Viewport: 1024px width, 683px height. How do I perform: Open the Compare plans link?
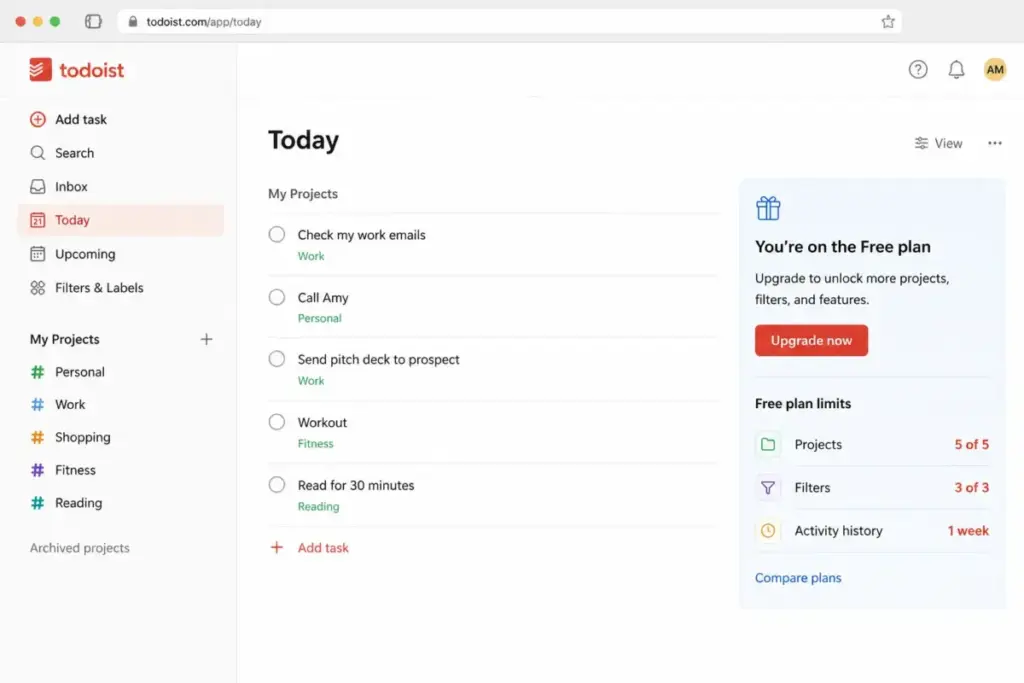798,578
